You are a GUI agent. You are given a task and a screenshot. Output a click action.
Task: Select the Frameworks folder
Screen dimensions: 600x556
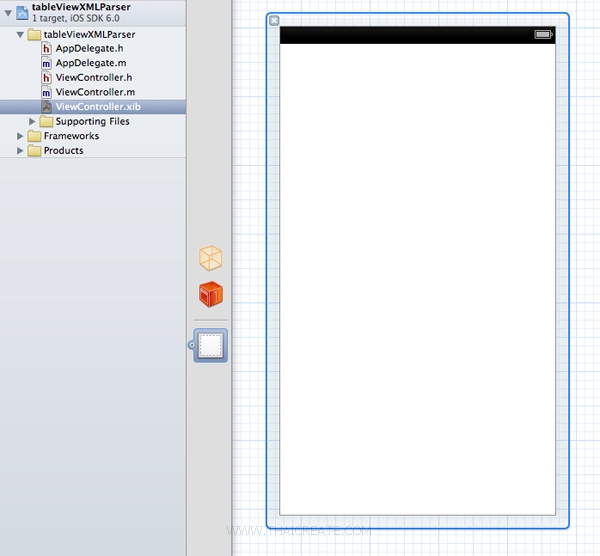click(x=70, y=136)
